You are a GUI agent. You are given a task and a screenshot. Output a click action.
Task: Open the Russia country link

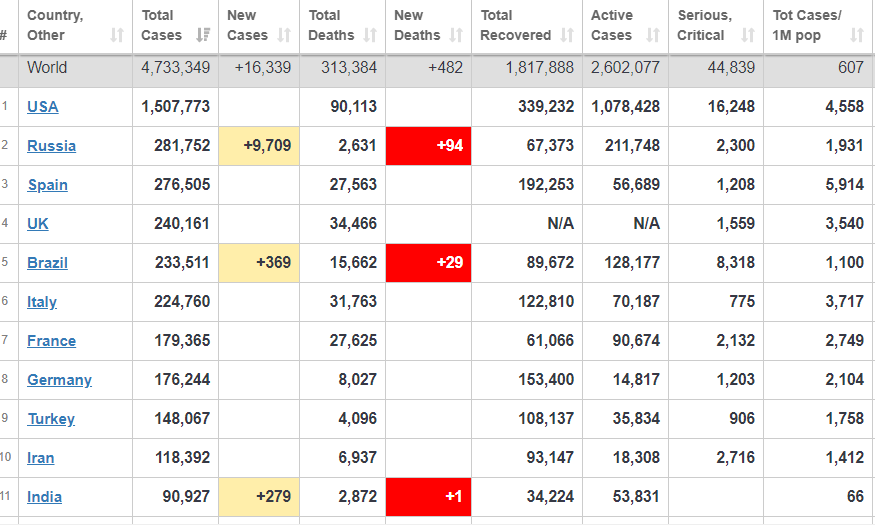point(51,146)
